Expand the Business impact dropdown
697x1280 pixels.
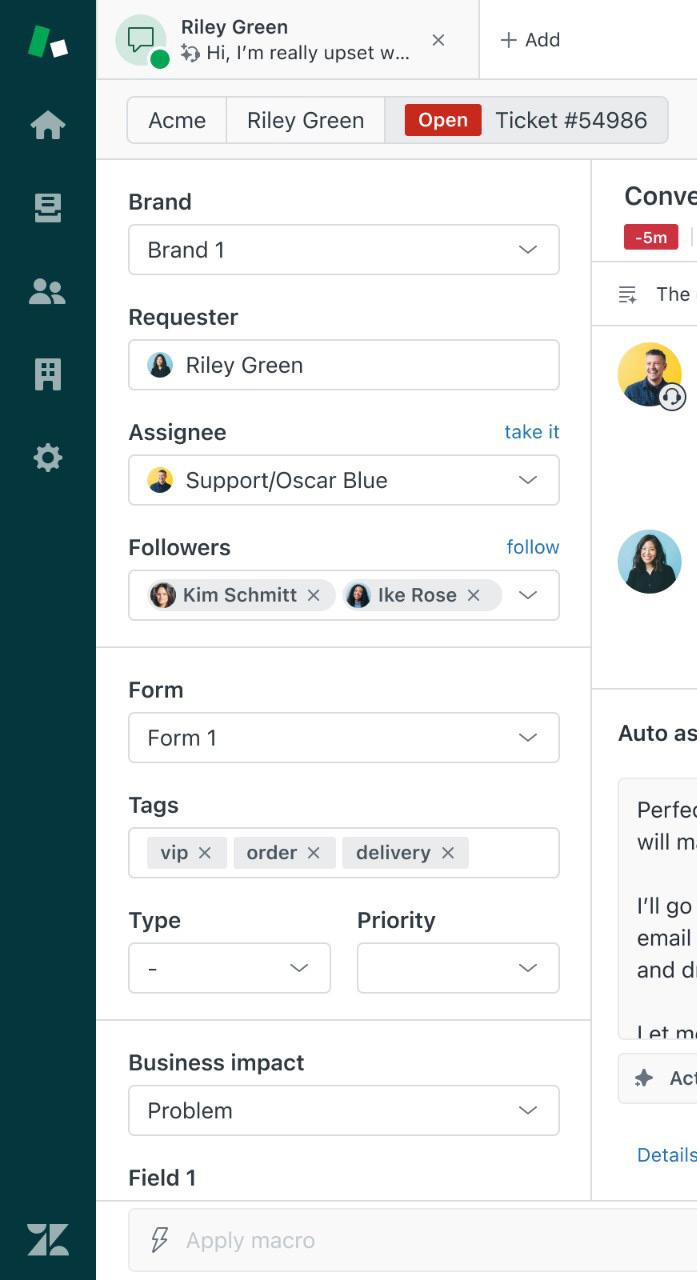click(343, 1110)
